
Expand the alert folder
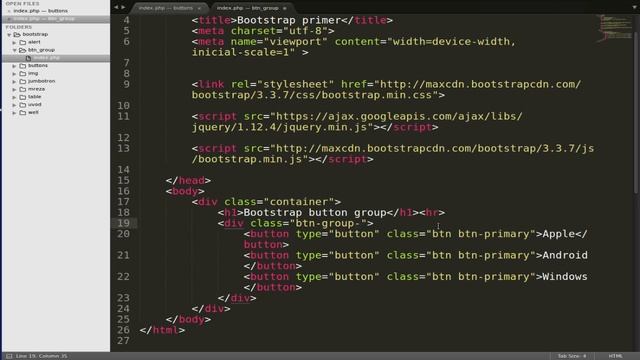[x=14, y=42]
